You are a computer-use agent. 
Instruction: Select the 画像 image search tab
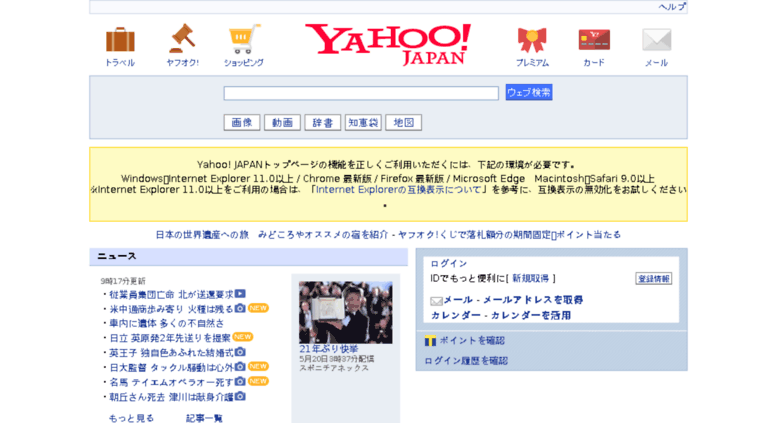(242, 122)
